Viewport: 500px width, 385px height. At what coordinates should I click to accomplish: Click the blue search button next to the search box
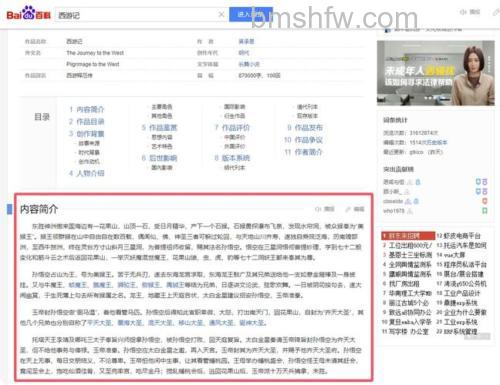(251, 14)
